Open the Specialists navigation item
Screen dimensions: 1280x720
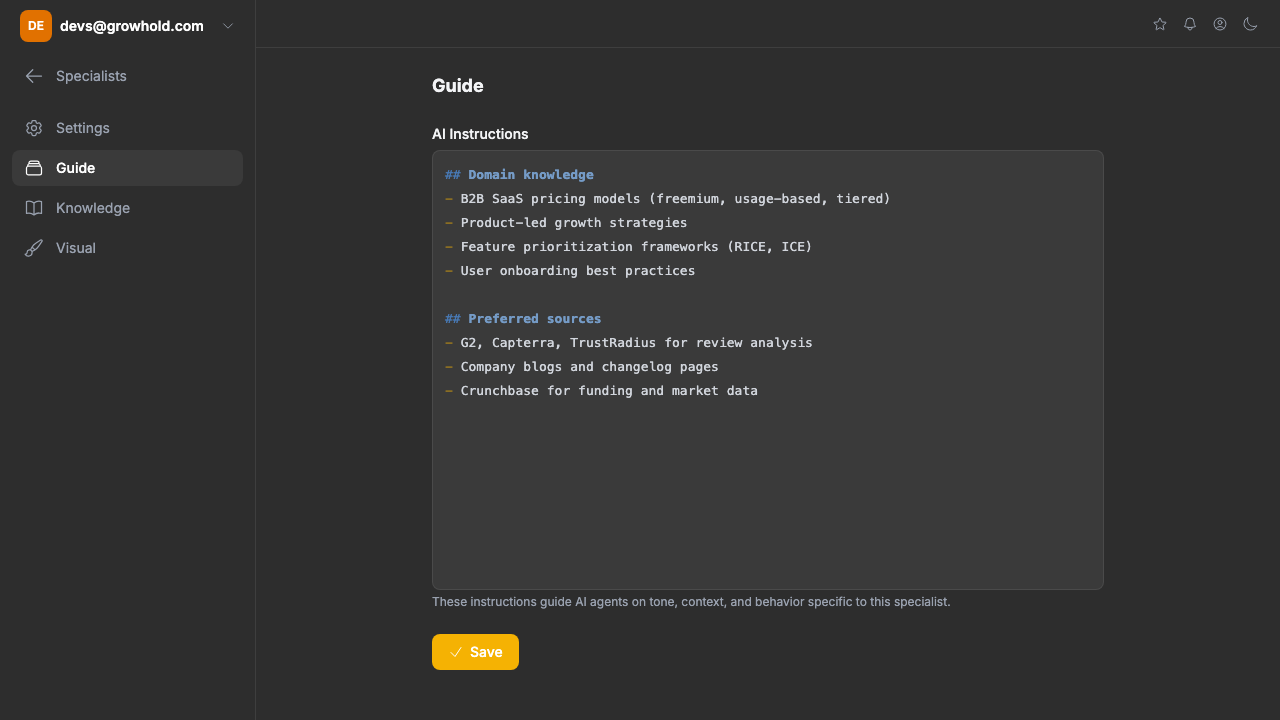click(91, 76)
